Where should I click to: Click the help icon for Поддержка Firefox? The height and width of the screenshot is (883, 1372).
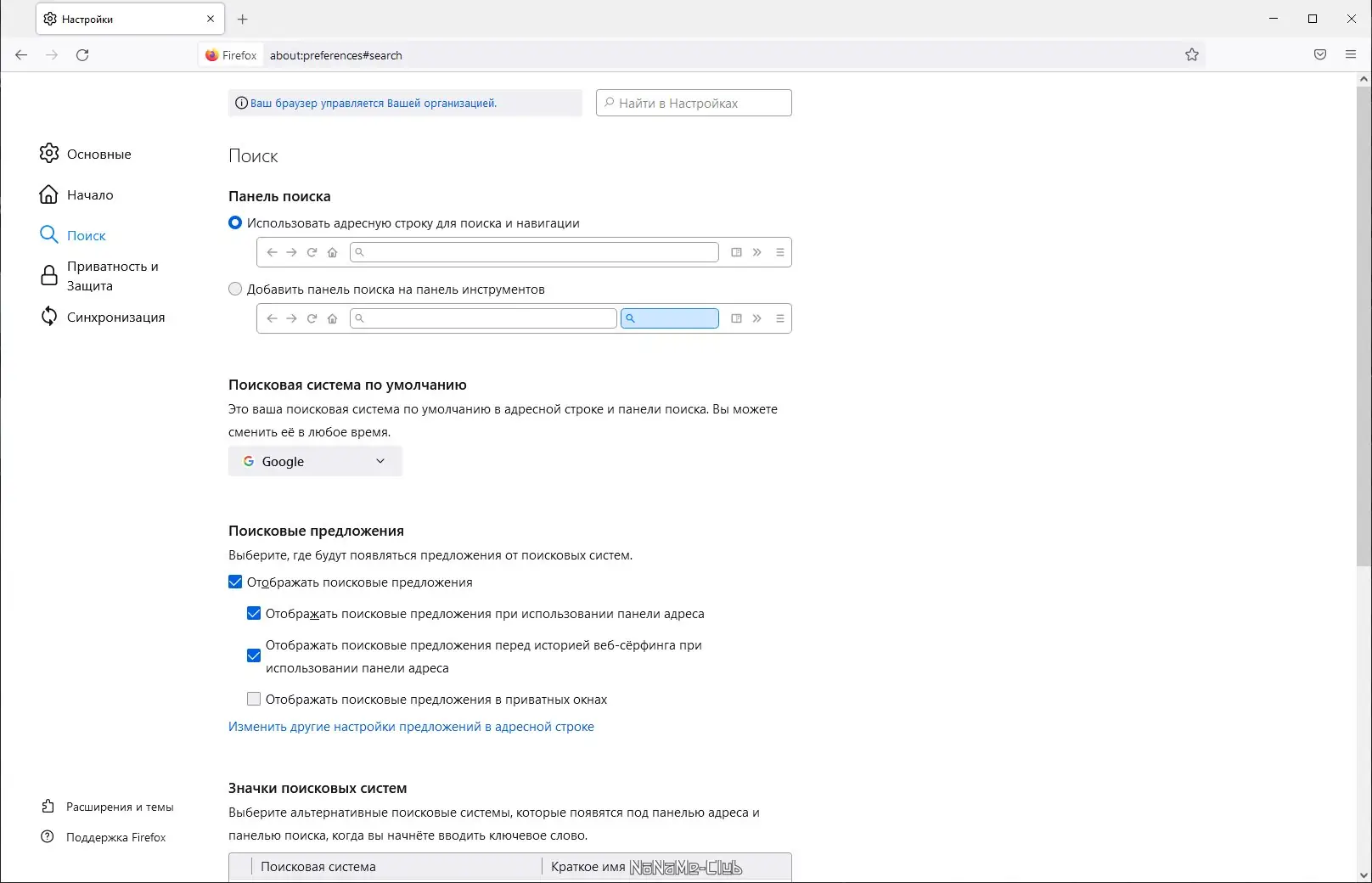[48, 837]
